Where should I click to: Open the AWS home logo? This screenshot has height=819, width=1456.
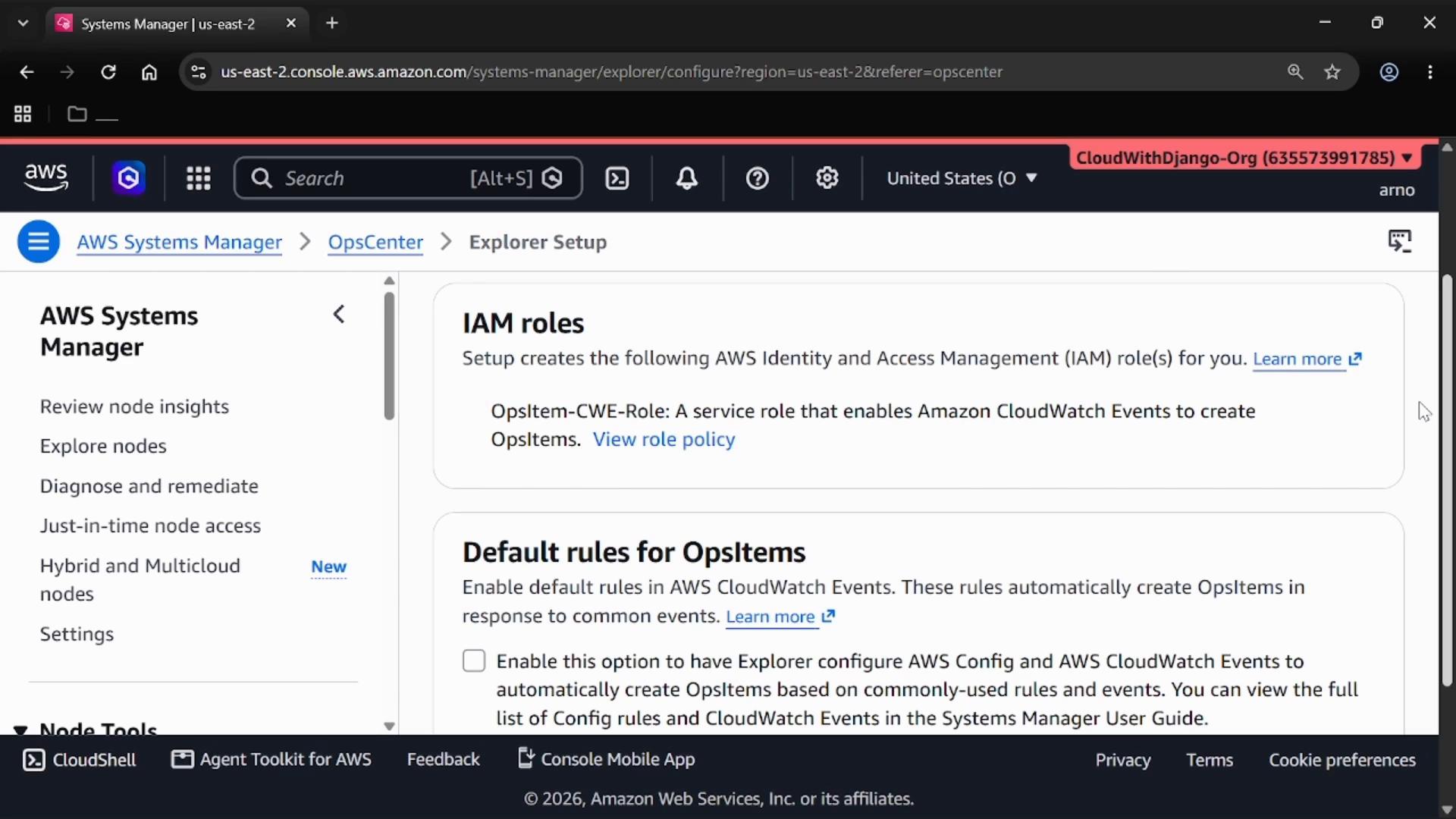point(46,177)
